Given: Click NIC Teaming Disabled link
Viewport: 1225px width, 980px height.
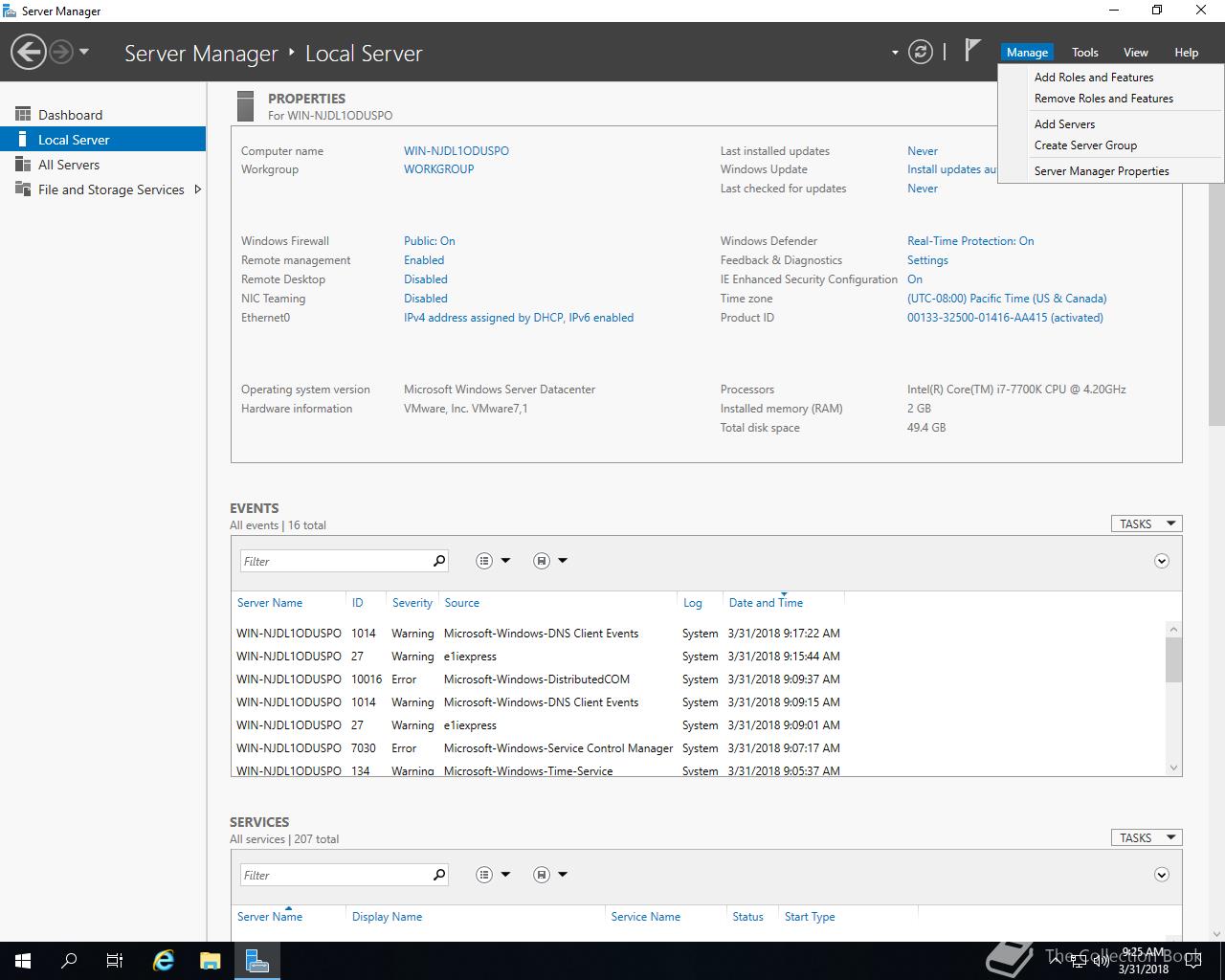Looking at the screenshot, I should [426, 299].
